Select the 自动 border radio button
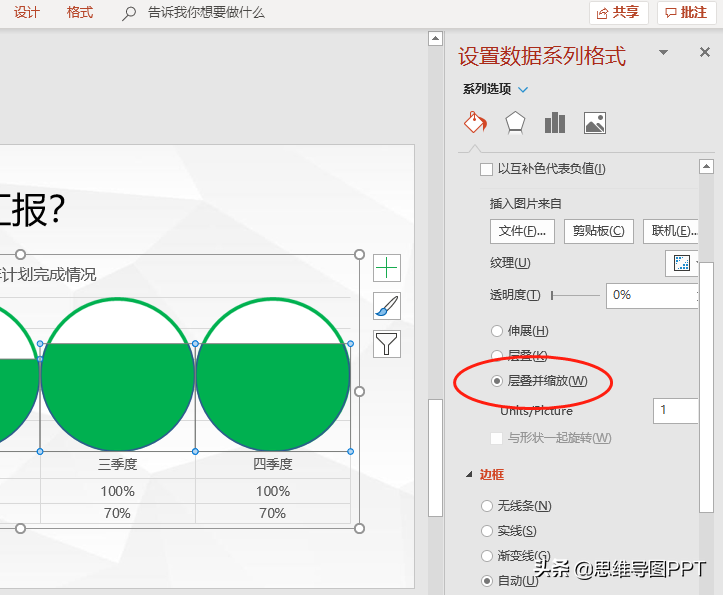723x595 pixels. point(487,581)
